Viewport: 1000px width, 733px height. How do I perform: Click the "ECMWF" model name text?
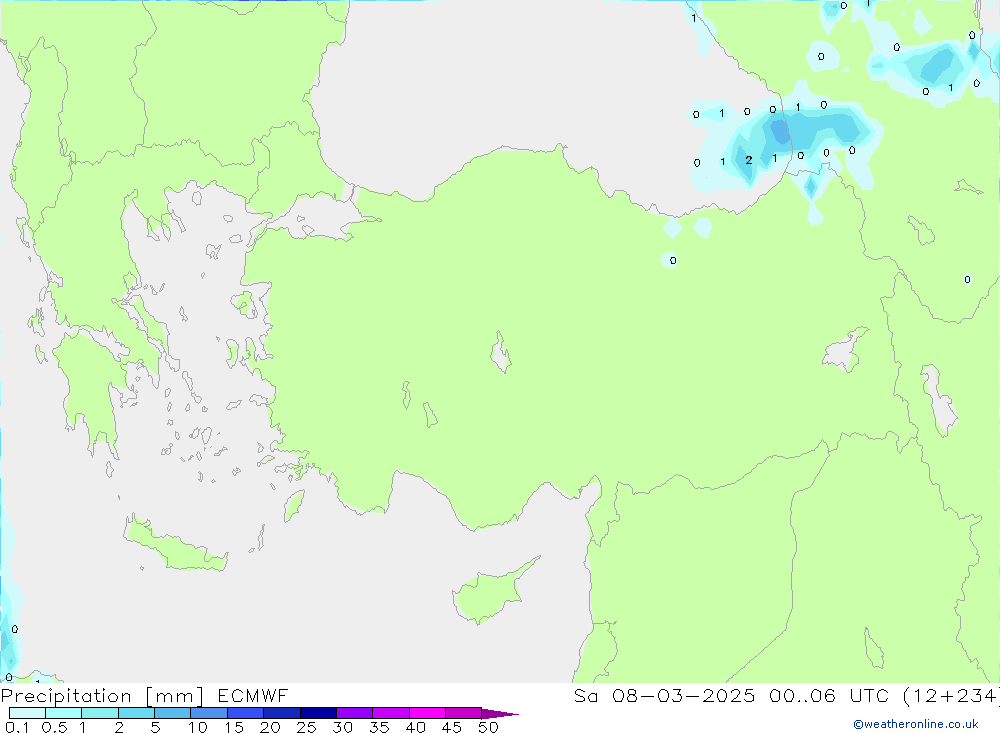[253, 695]
